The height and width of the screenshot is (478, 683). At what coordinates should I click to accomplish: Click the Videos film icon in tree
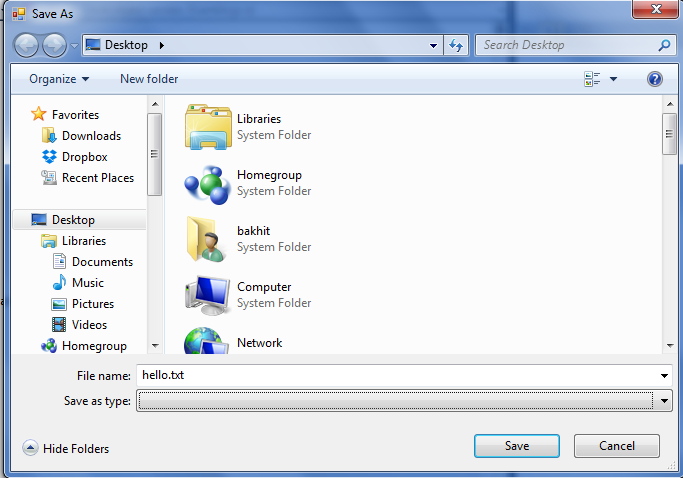[59, 325]
